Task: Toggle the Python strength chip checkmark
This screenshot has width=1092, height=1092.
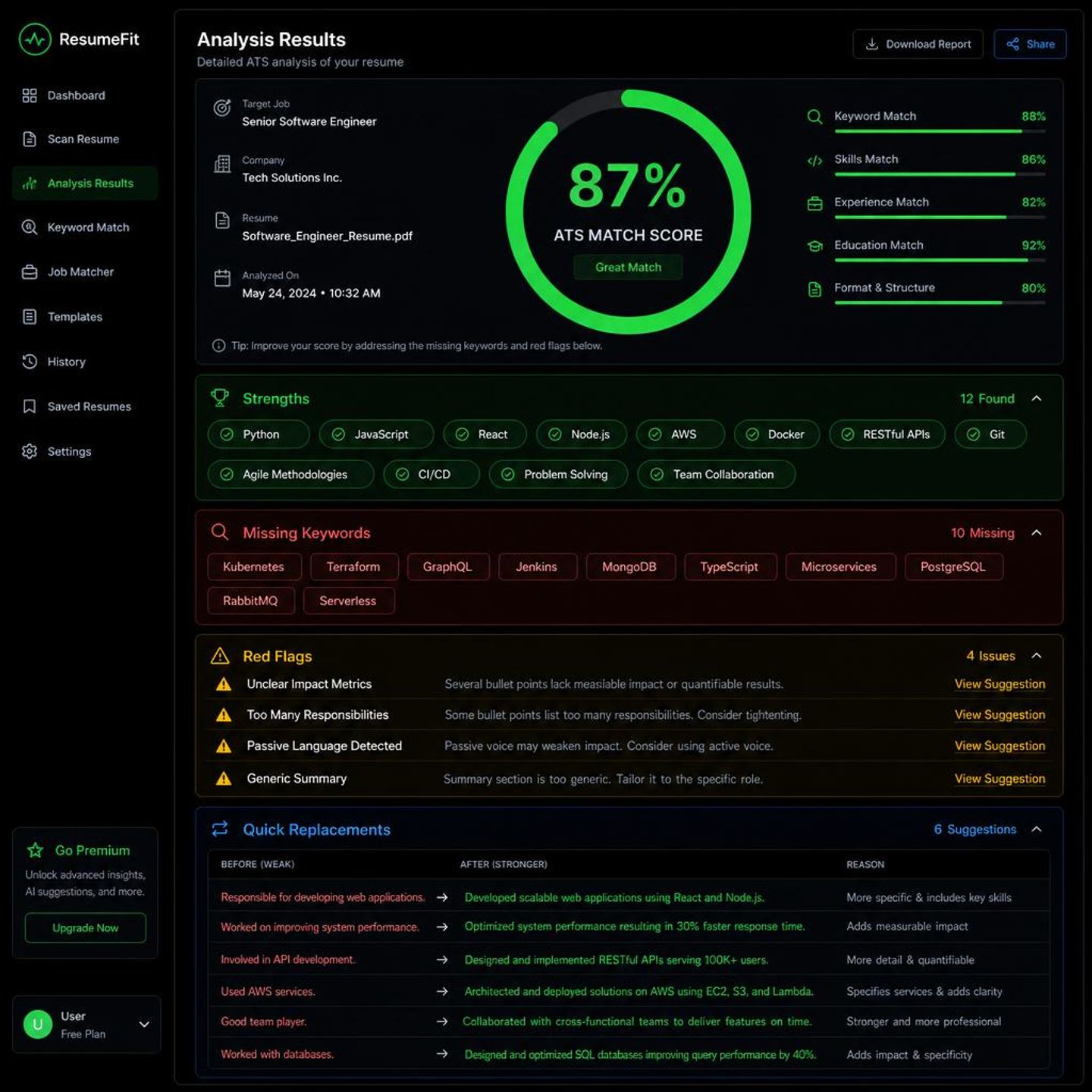Action: pos(227,435)
